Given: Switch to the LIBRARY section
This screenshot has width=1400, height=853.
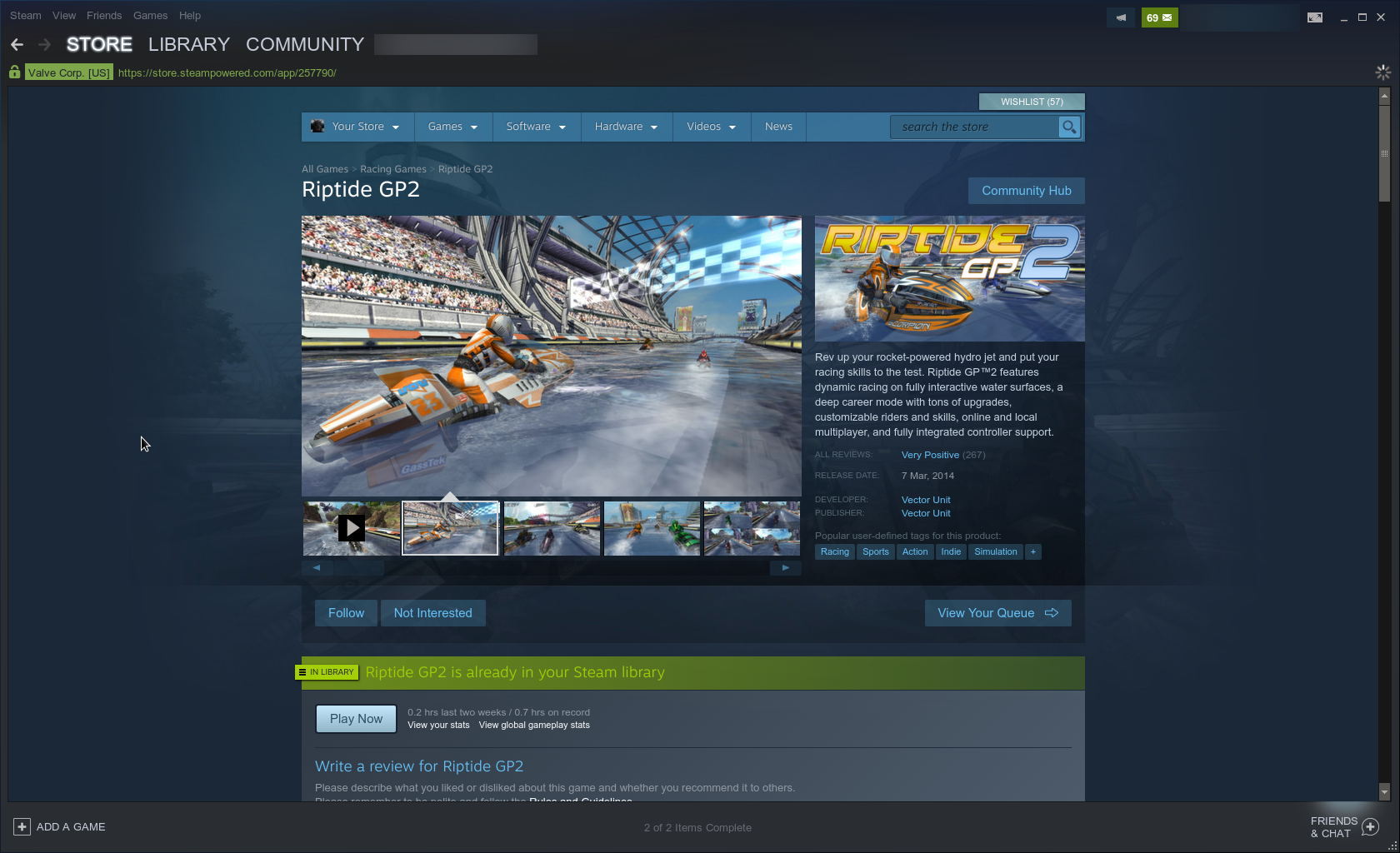Looking at the screenshot, I should pyautogui.click(x=189, y=44).
